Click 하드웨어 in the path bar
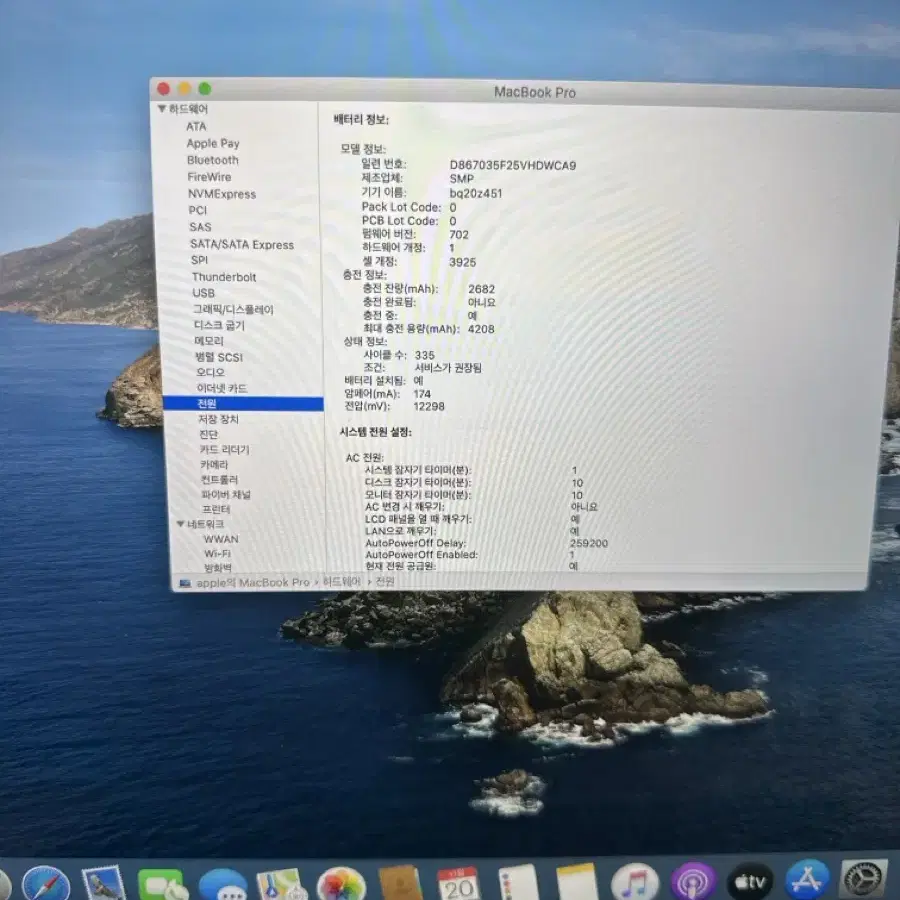 point(342,582)
